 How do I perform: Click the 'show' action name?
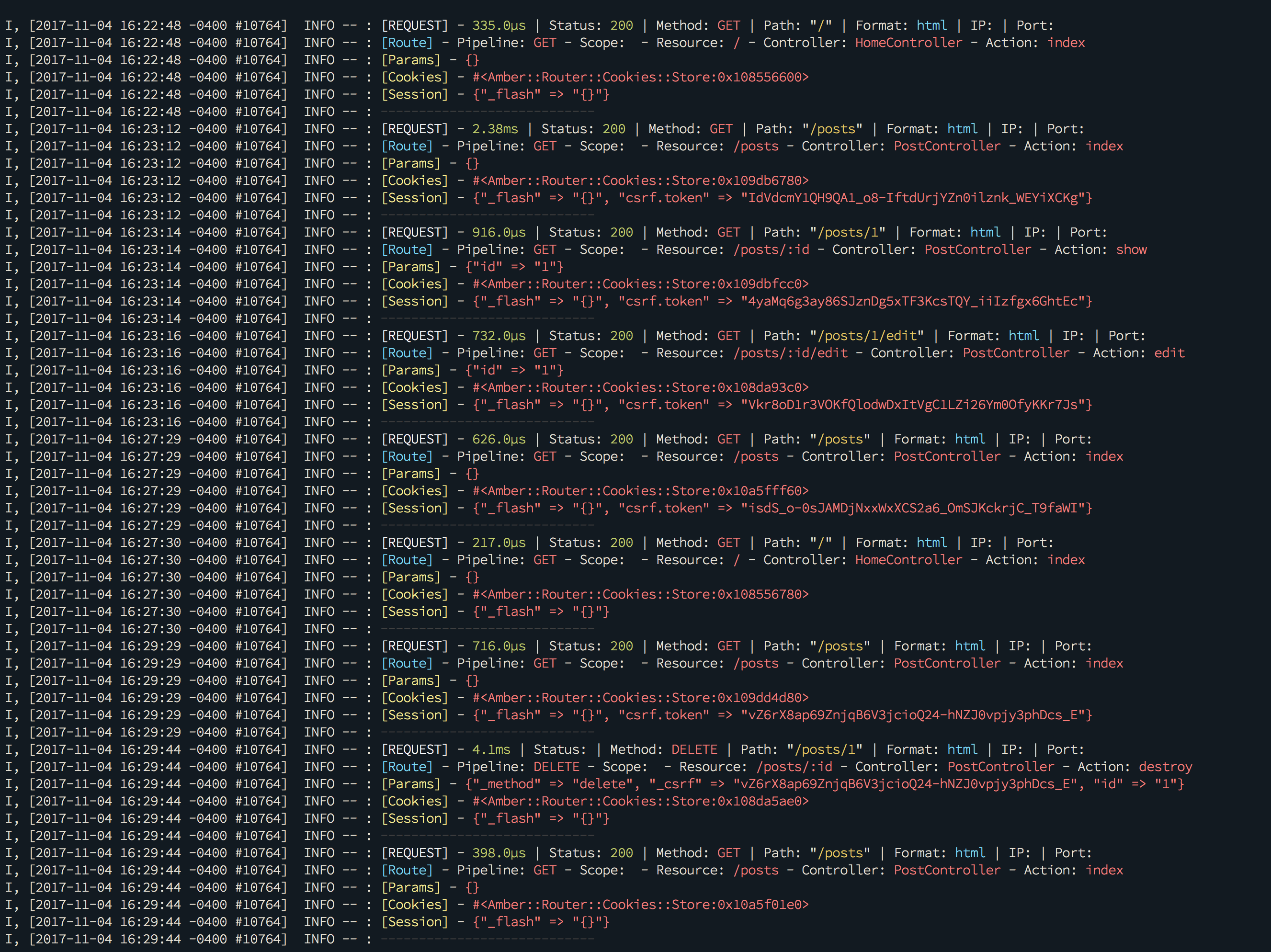pyautogui.click(x=1131, y=249)
